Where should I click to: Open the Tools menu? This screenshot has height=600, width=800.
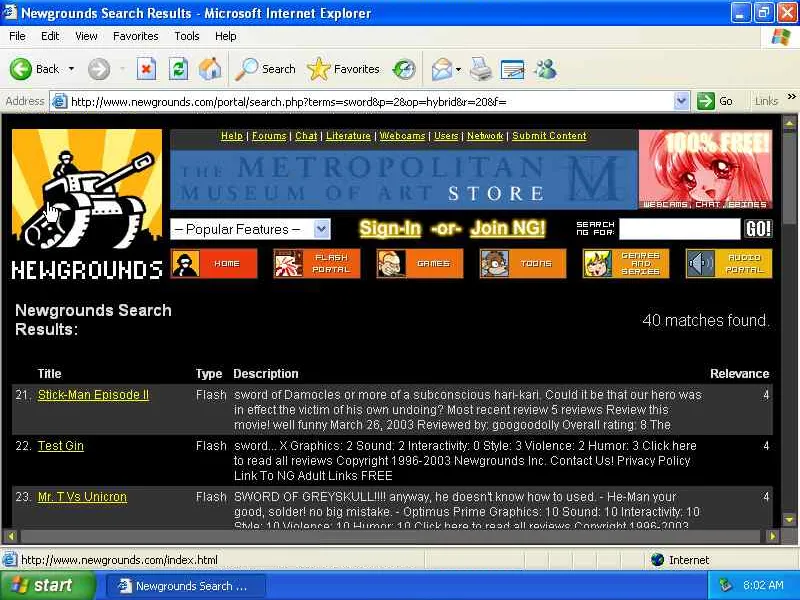pyautogui.click(x=187, y=36)
